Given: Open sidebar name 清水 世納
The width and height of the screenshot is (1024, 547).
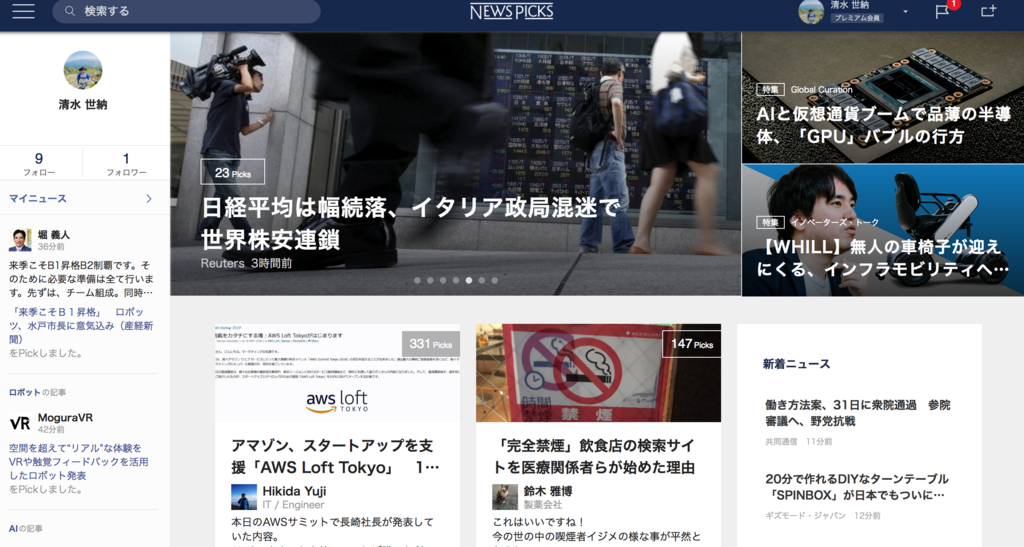Looking at the screenshot, I should click(x=83, y=104).
